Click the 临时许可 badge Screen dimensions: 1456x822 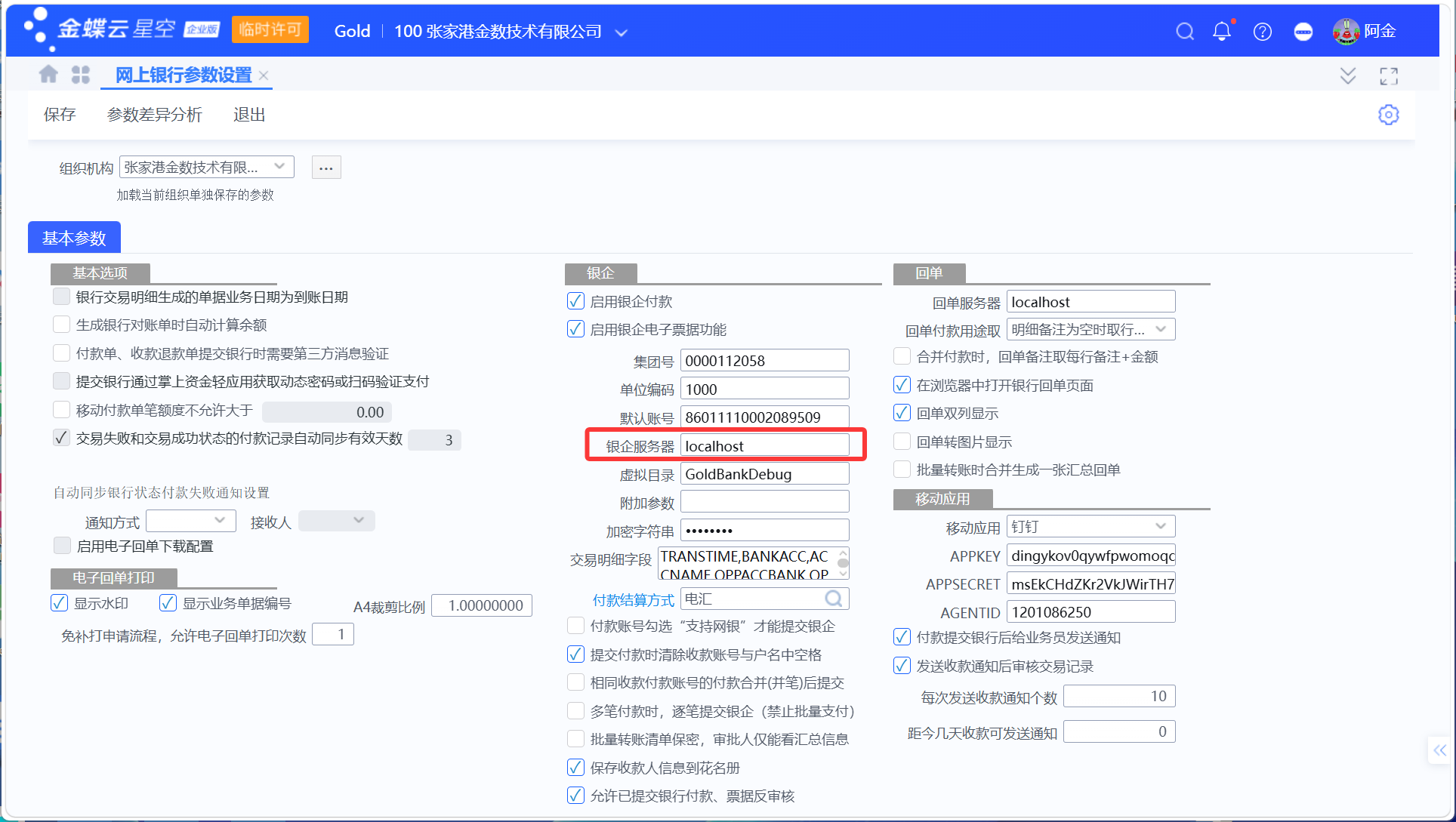(270, 29)
